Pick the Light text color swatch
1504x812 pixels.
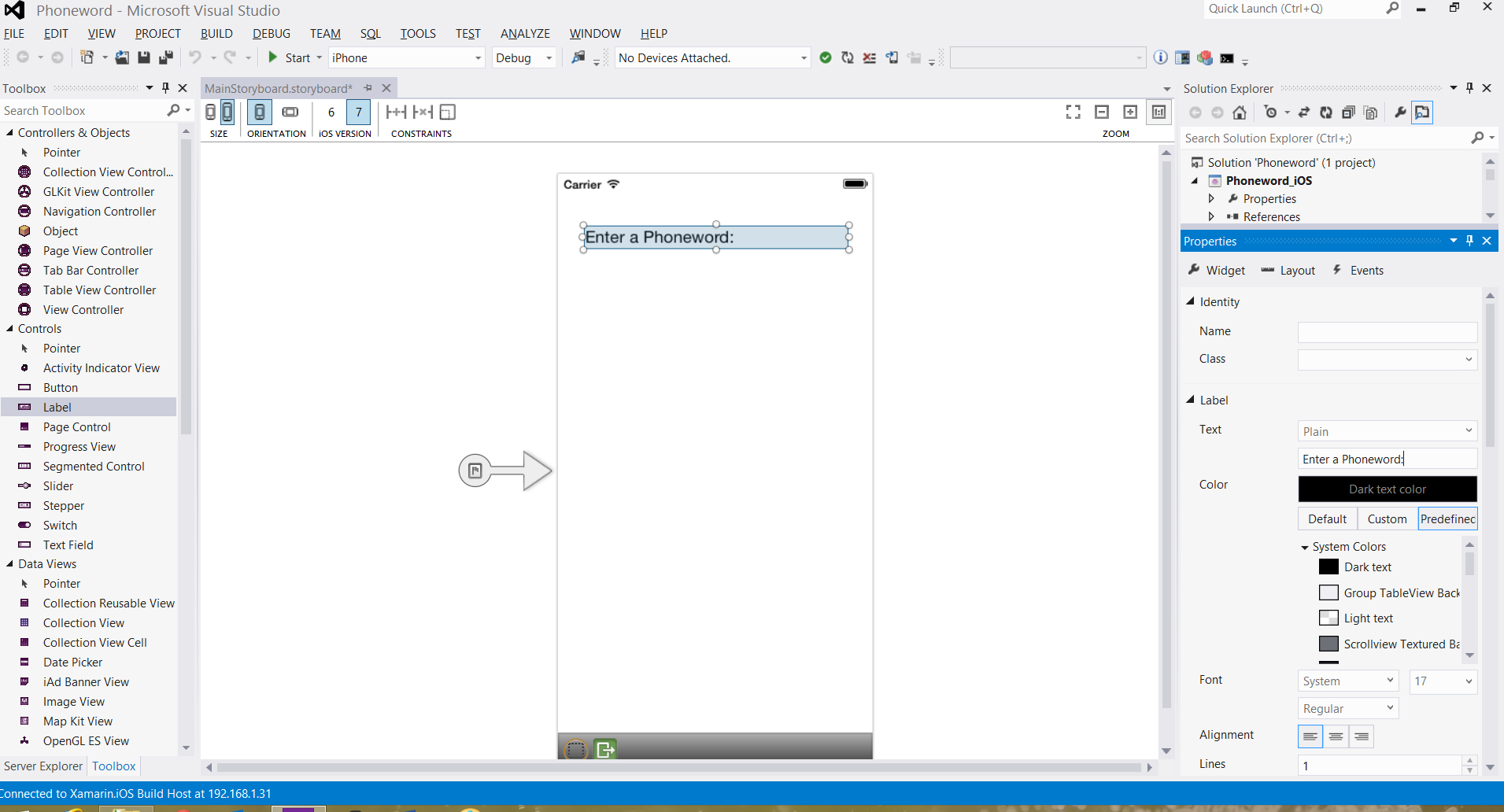pyautogui.click(x=1329, y=618)
